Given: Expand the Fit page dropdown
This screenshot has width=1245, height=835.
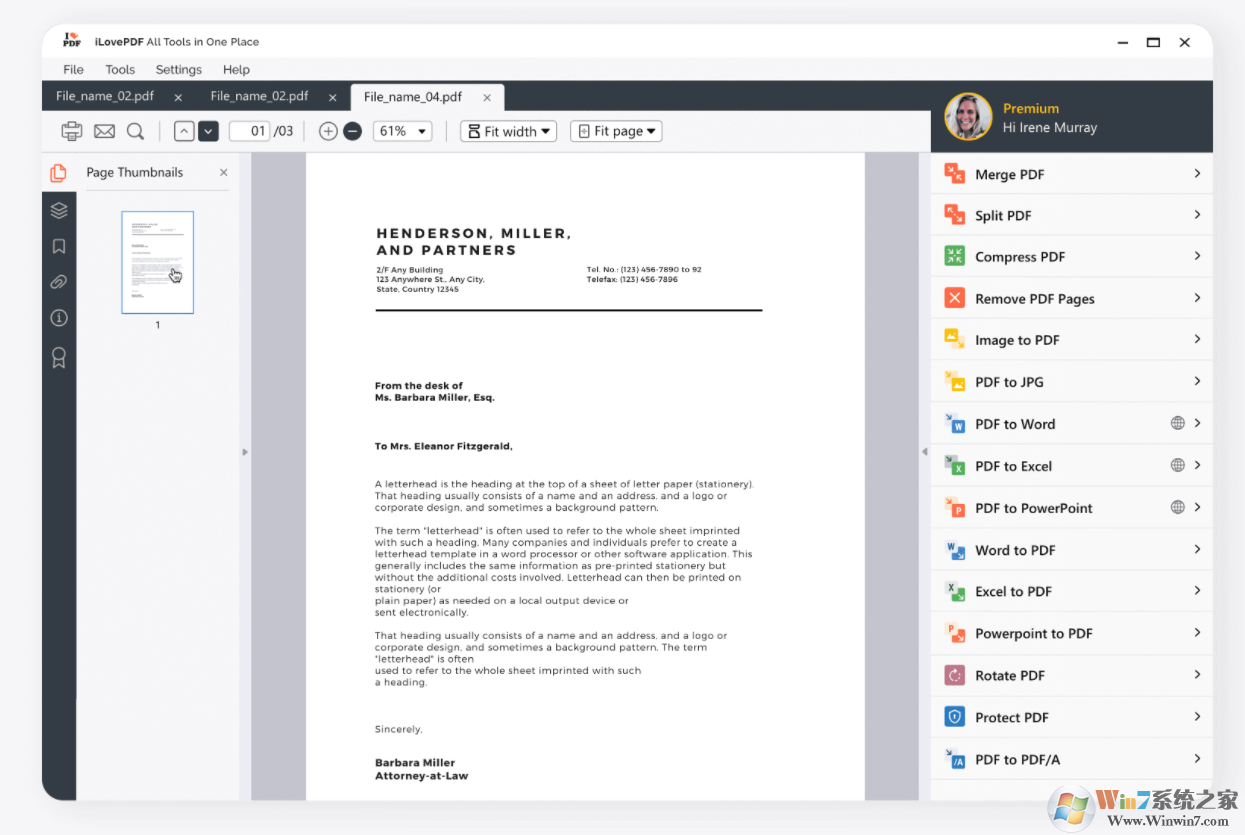Looking at the screenshot, I should click(616, 131).
